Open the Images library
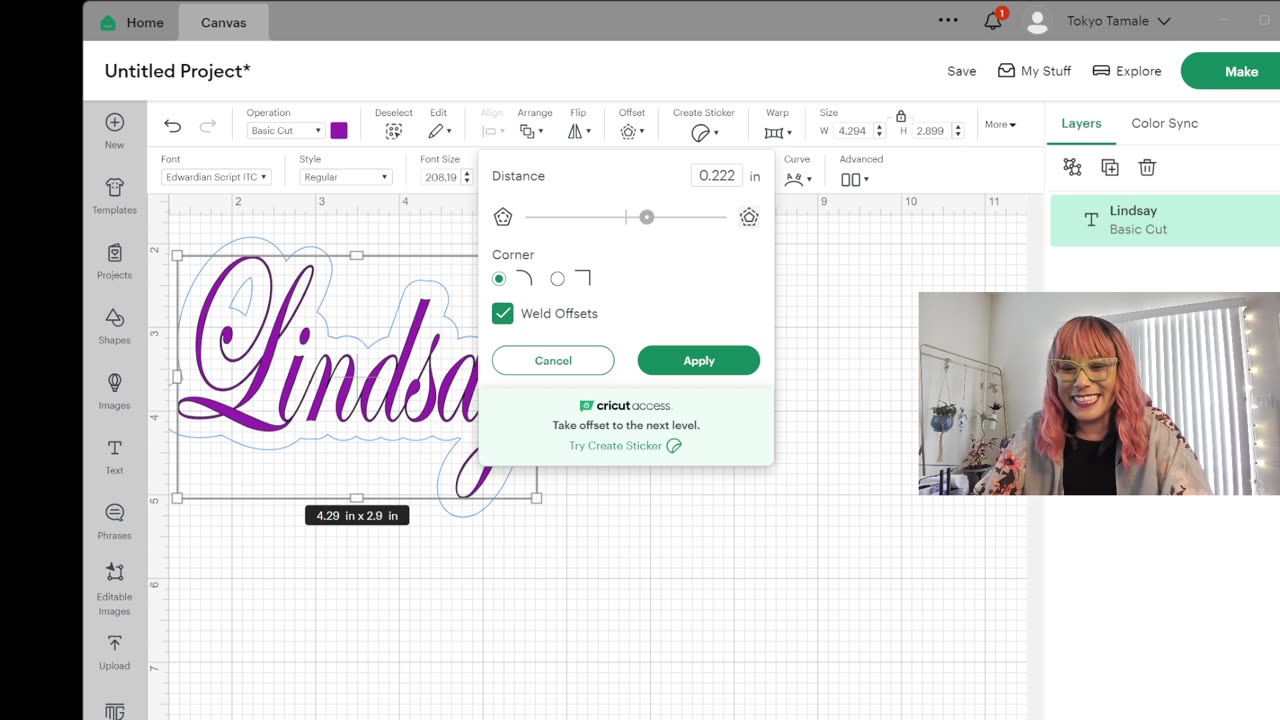1280x720 pixels. pos(114,391)
